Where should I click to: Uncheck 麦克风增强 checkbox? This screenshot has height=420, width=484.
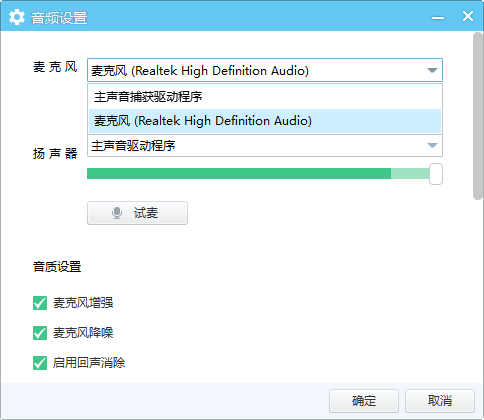click(40, 303)
